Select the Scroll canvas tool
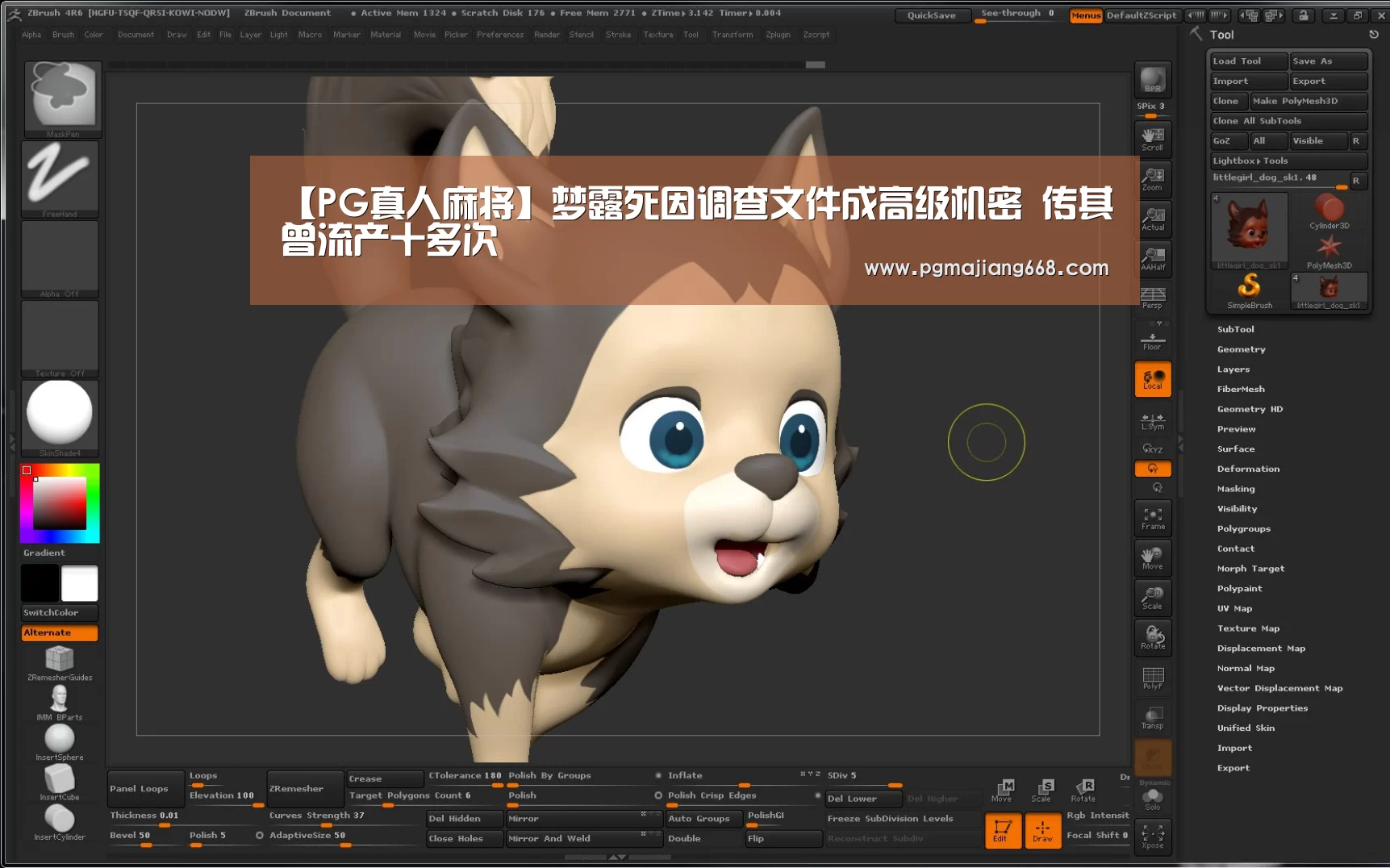This screenshot has width=1390, height=868. pyautogui.click(x=1152, y=138)
